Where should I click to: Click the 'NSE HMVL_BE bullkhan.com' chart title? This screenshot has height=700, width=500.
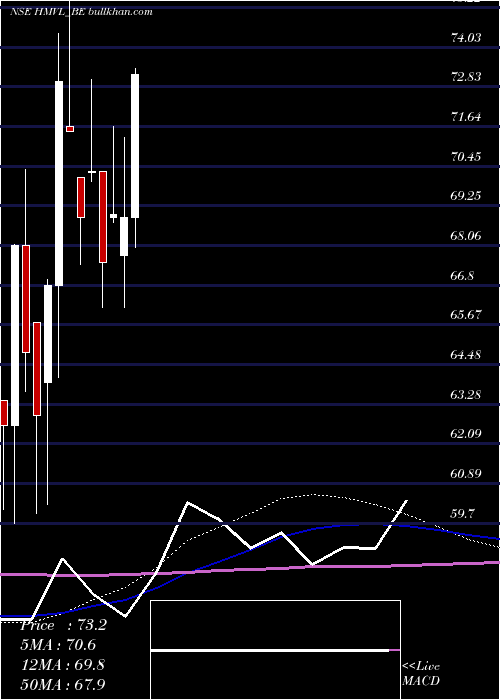point(81,12)
